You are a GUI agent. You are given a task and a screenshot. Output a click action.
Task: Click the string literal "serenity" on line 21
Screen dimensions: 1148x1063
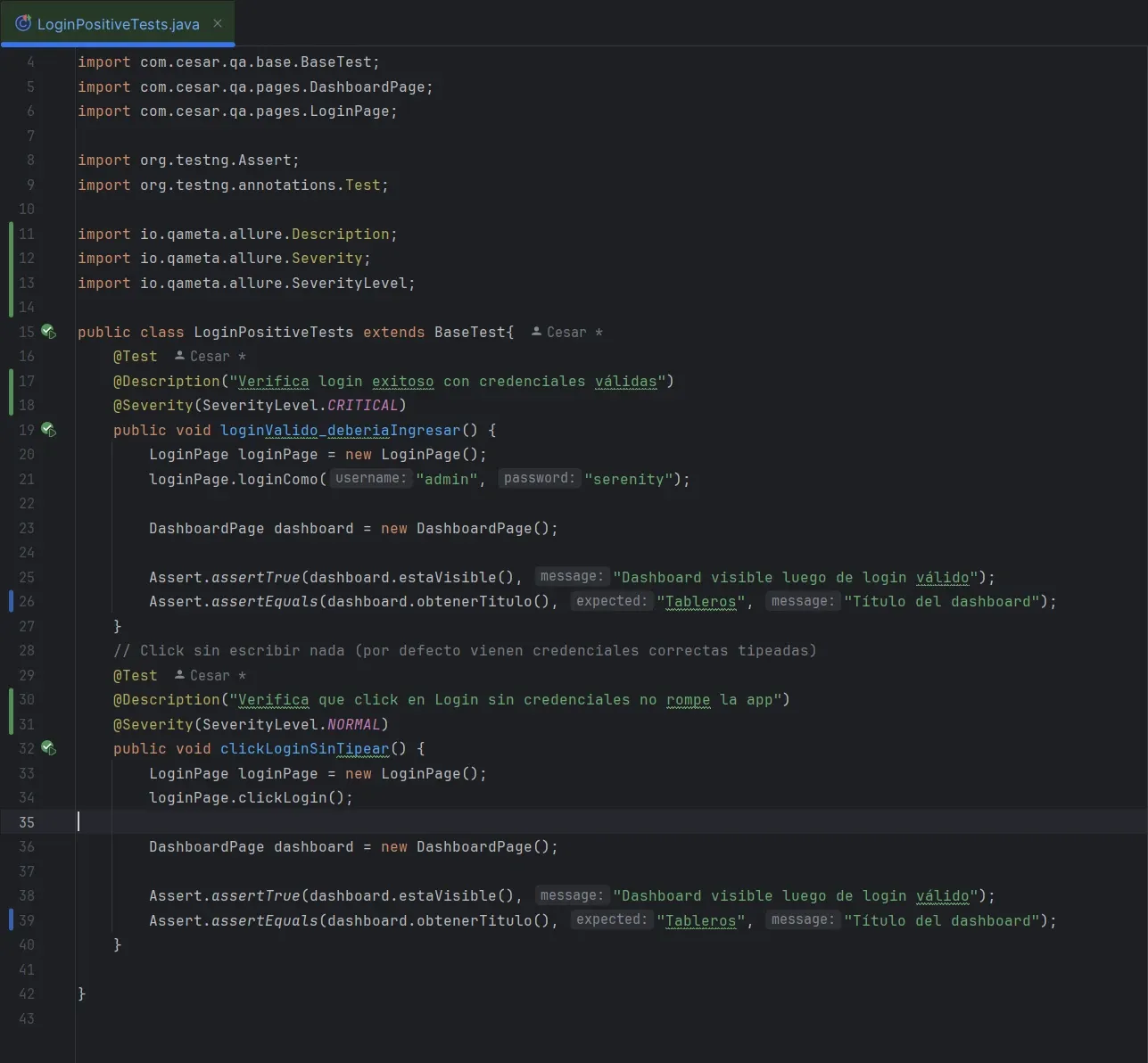pyautogui.click(x=628, y=479)
